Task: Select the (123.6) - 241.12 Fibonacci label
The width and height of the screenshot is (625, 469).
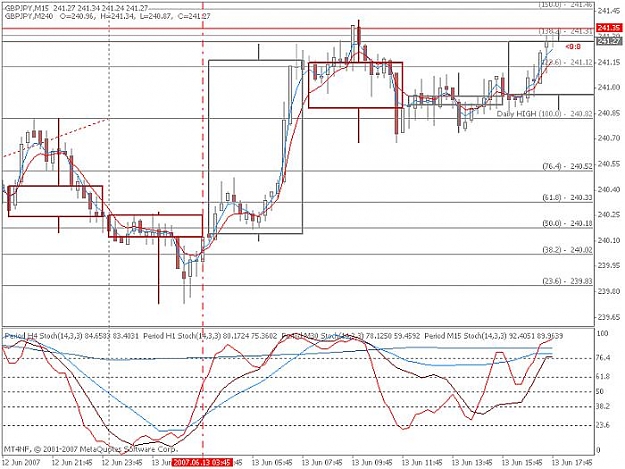Action: tap(568, 62)
